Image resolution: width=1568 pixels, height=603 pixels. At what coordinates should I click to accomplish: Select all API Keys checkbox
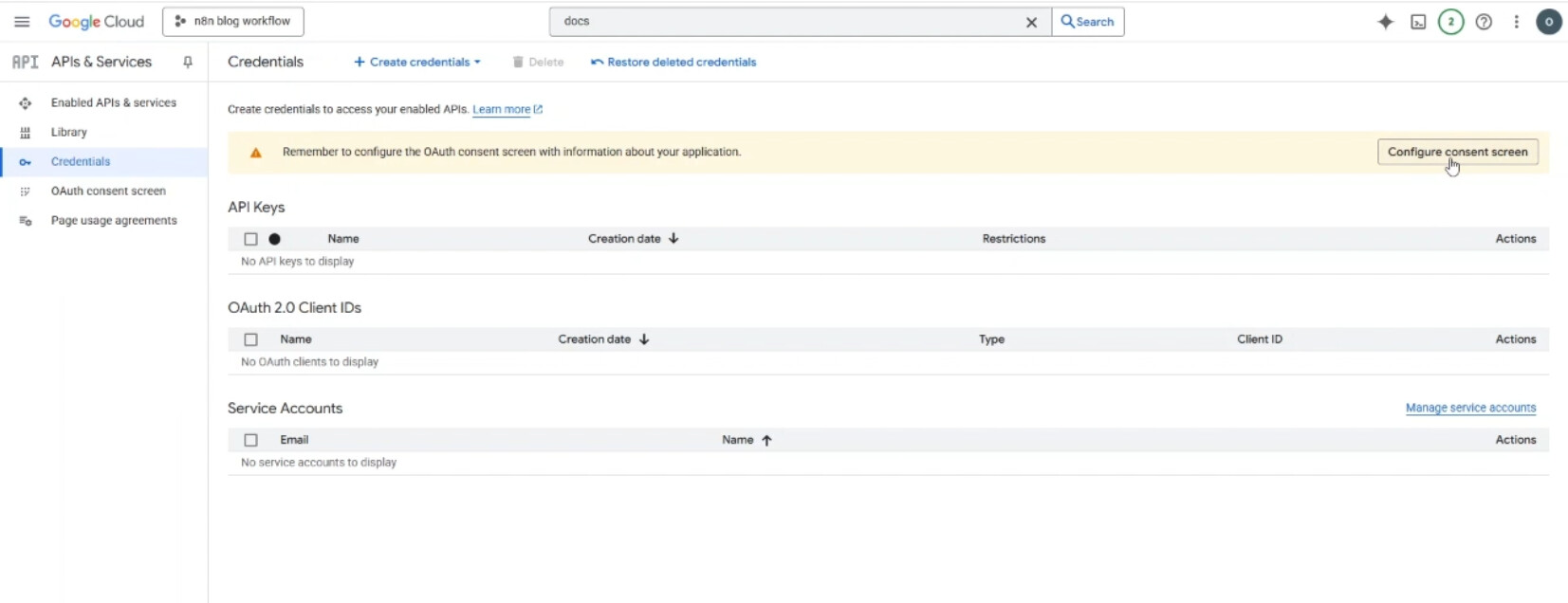(250, 239)
